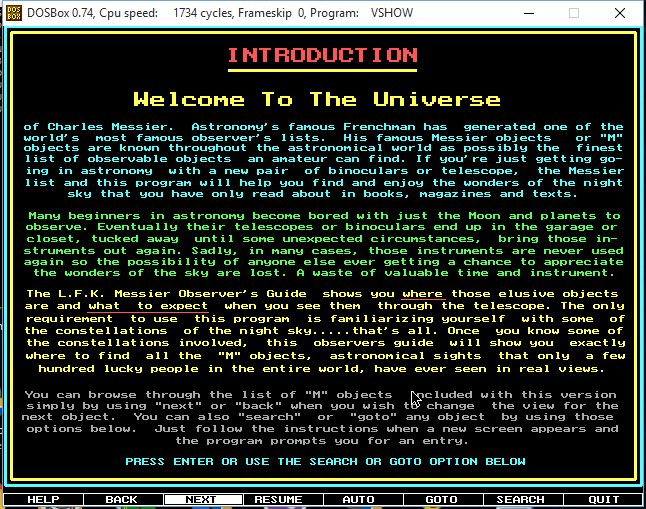Image resolution: width=646 pixels, height=509 pixels.
Task: Click the underlined word "where"
Action: [422, 294]
